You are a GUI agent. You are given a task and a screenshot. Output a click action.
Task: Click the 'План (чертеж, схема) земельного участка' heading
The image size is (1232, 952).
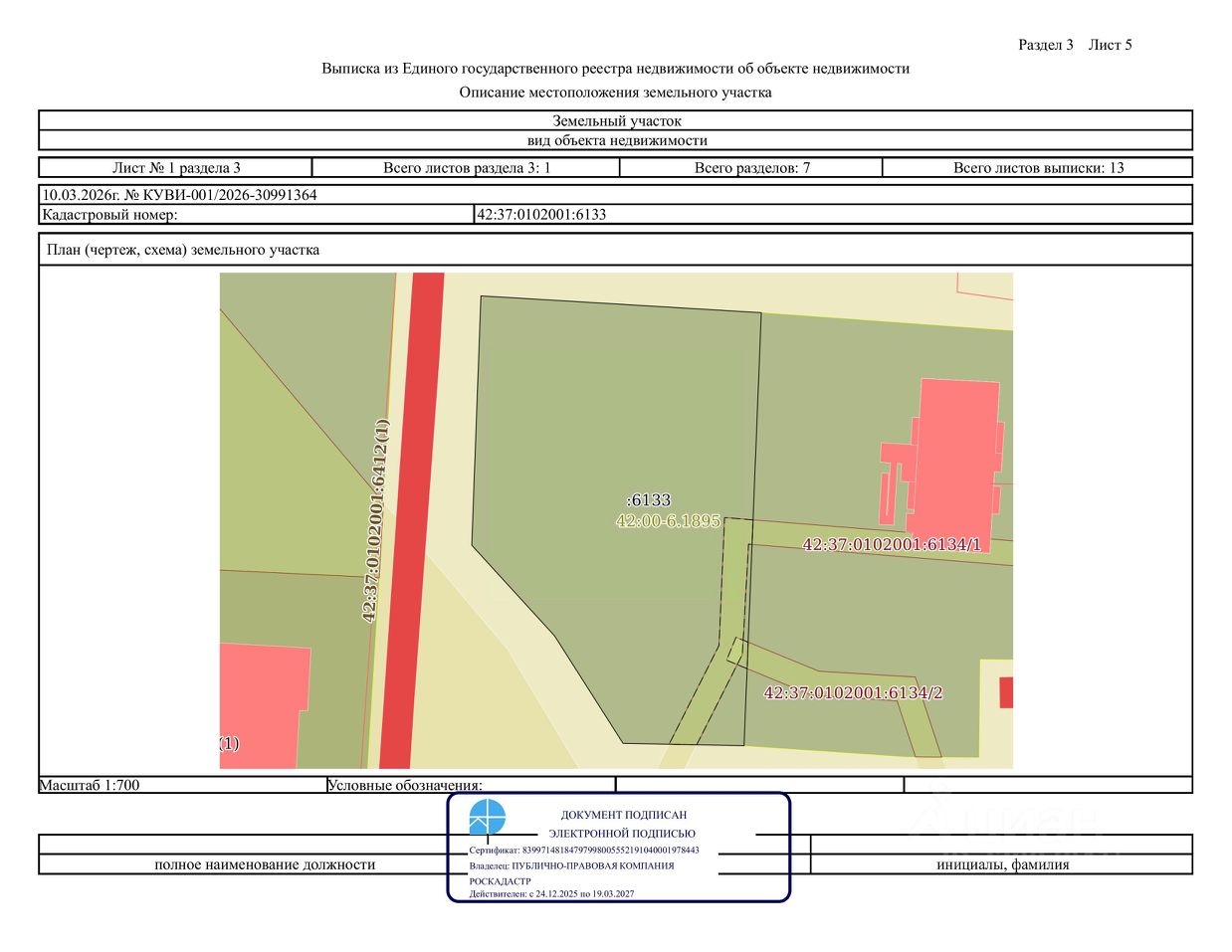(x=183, y=250)
